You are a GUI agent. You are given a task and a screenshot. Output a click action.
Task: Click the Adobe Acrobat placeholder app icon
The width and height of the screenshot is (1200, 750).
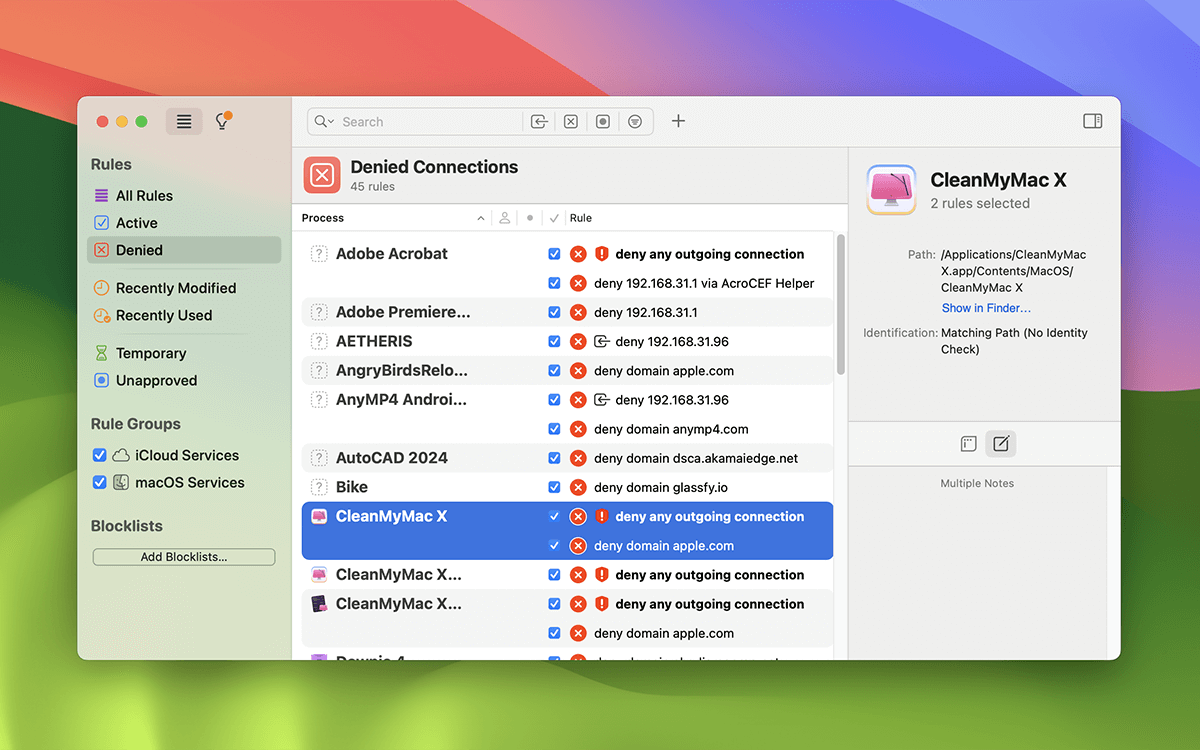coord(319,254)
